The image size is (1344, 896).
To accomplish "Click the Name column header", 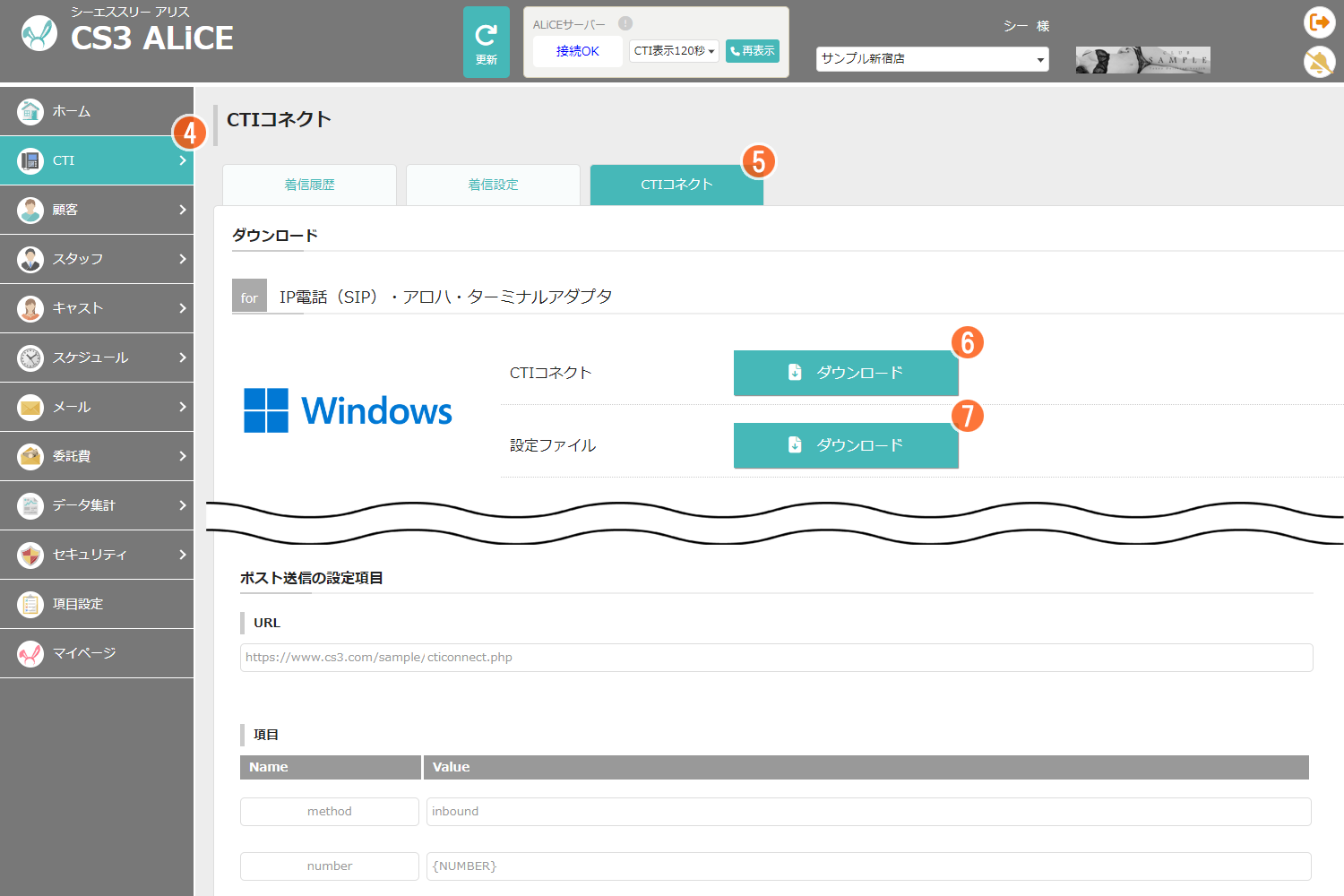I will tap(330, 767).
